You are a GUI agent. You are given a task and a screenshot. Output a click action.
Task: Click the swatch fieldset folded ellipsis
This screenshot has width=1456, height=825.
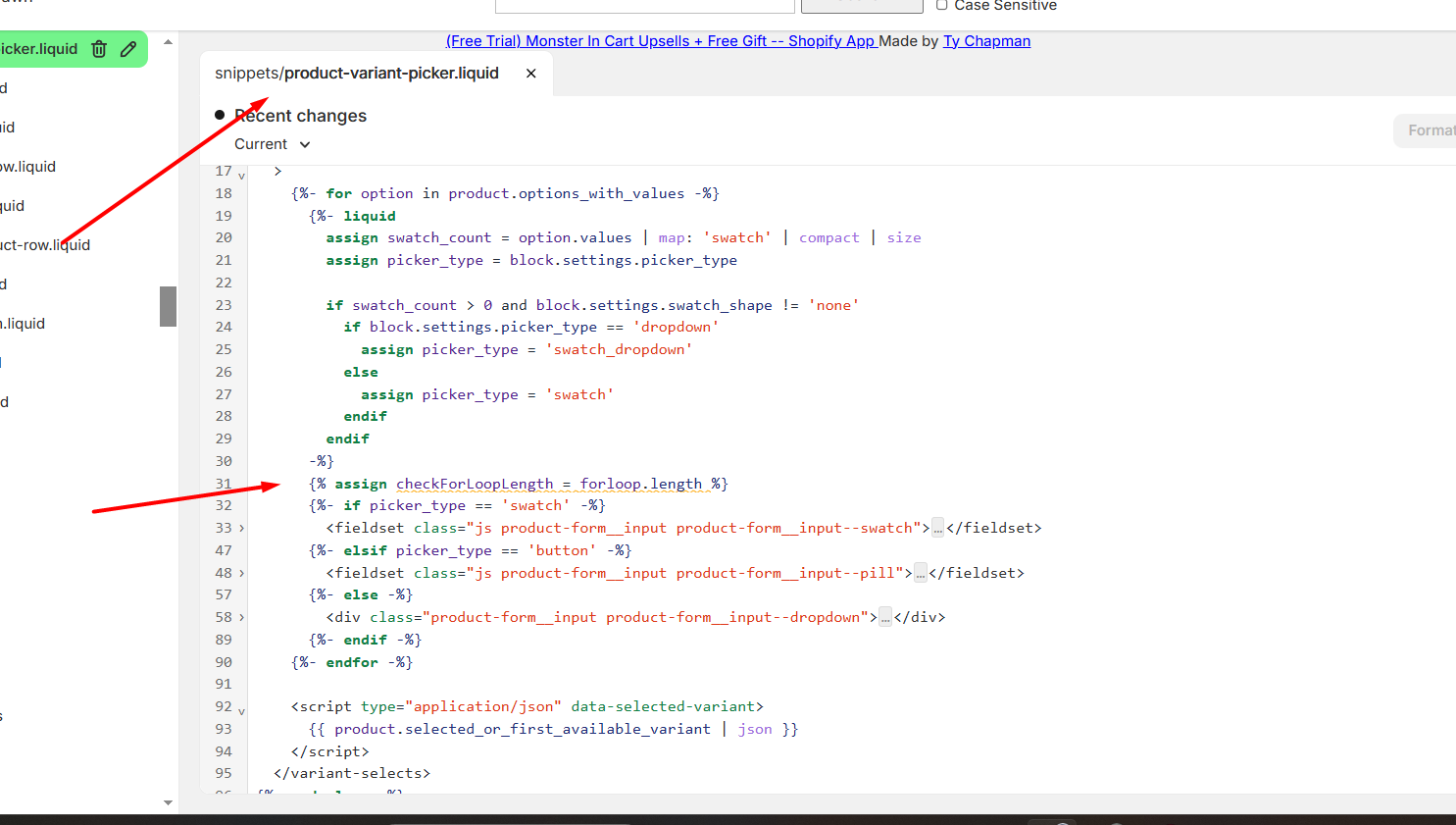coord(938,528)
